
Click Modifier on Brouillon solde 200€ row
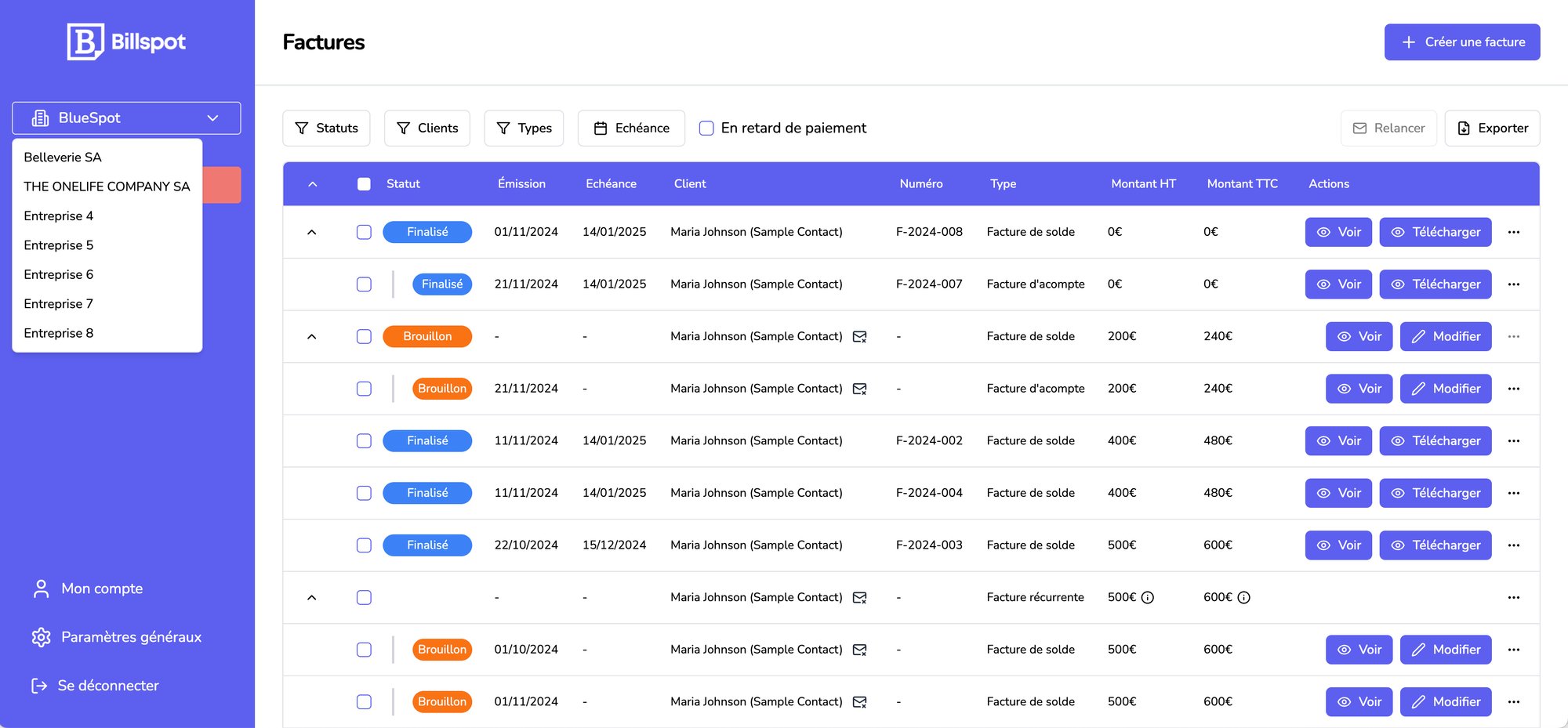click(1446, 336)
